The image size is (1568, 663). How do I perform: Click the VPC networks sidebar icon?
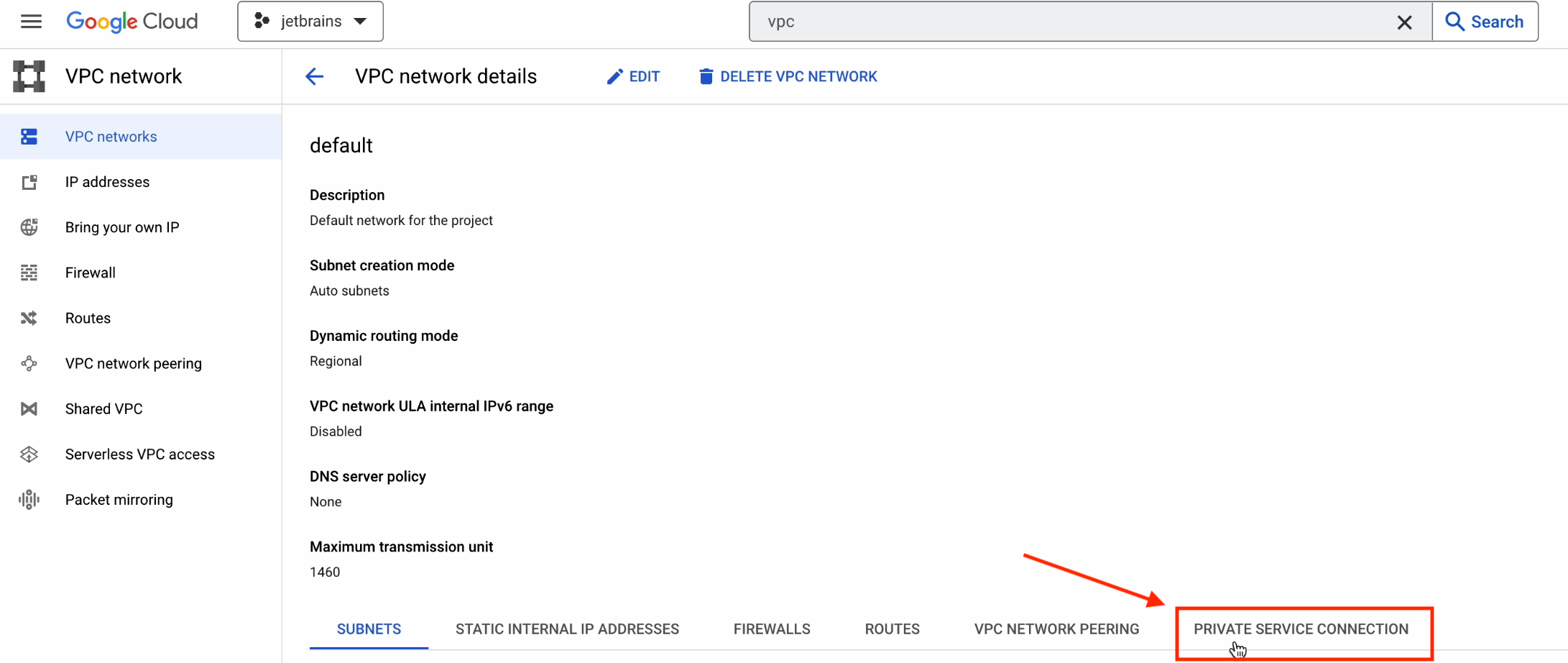[29, 137]
